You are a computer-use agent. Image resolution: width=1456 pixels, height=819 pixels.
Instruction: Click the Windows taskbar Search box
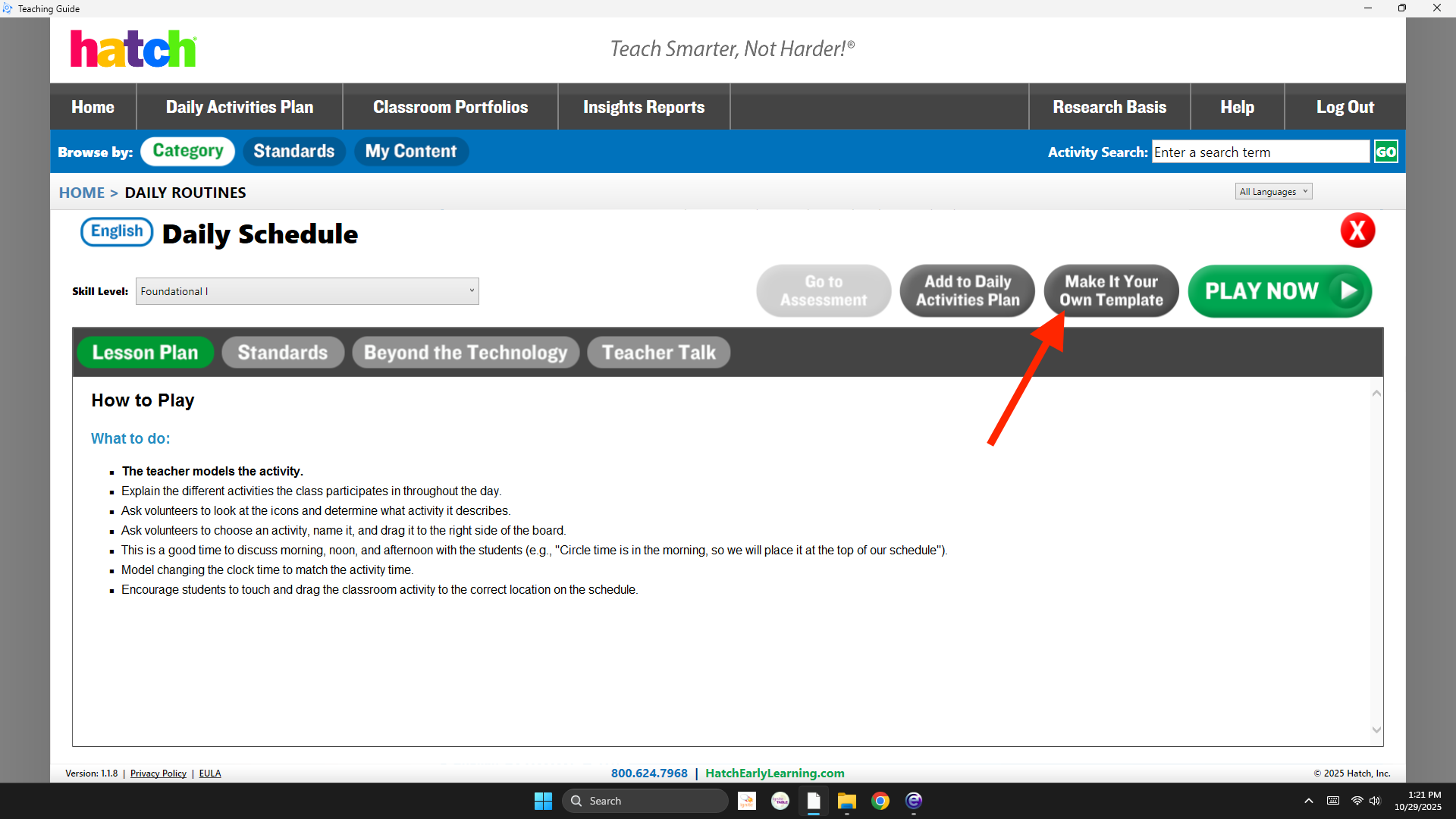tap(645, 801)
